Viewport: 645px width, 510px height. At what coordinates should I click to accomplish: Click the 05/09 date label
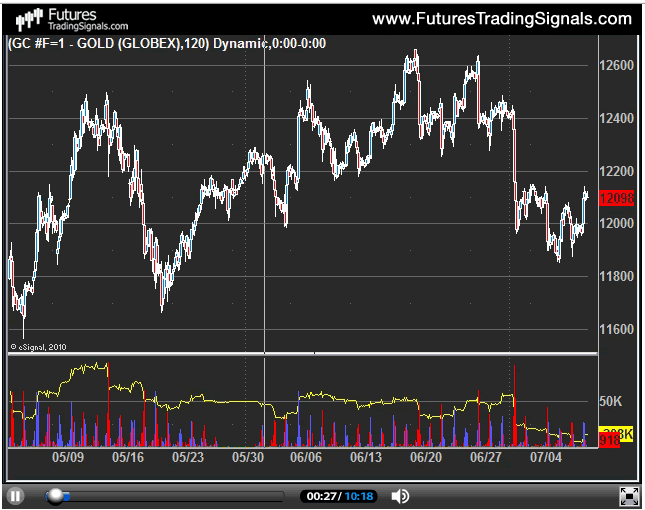pyautogui.click(x=68, y=457)
